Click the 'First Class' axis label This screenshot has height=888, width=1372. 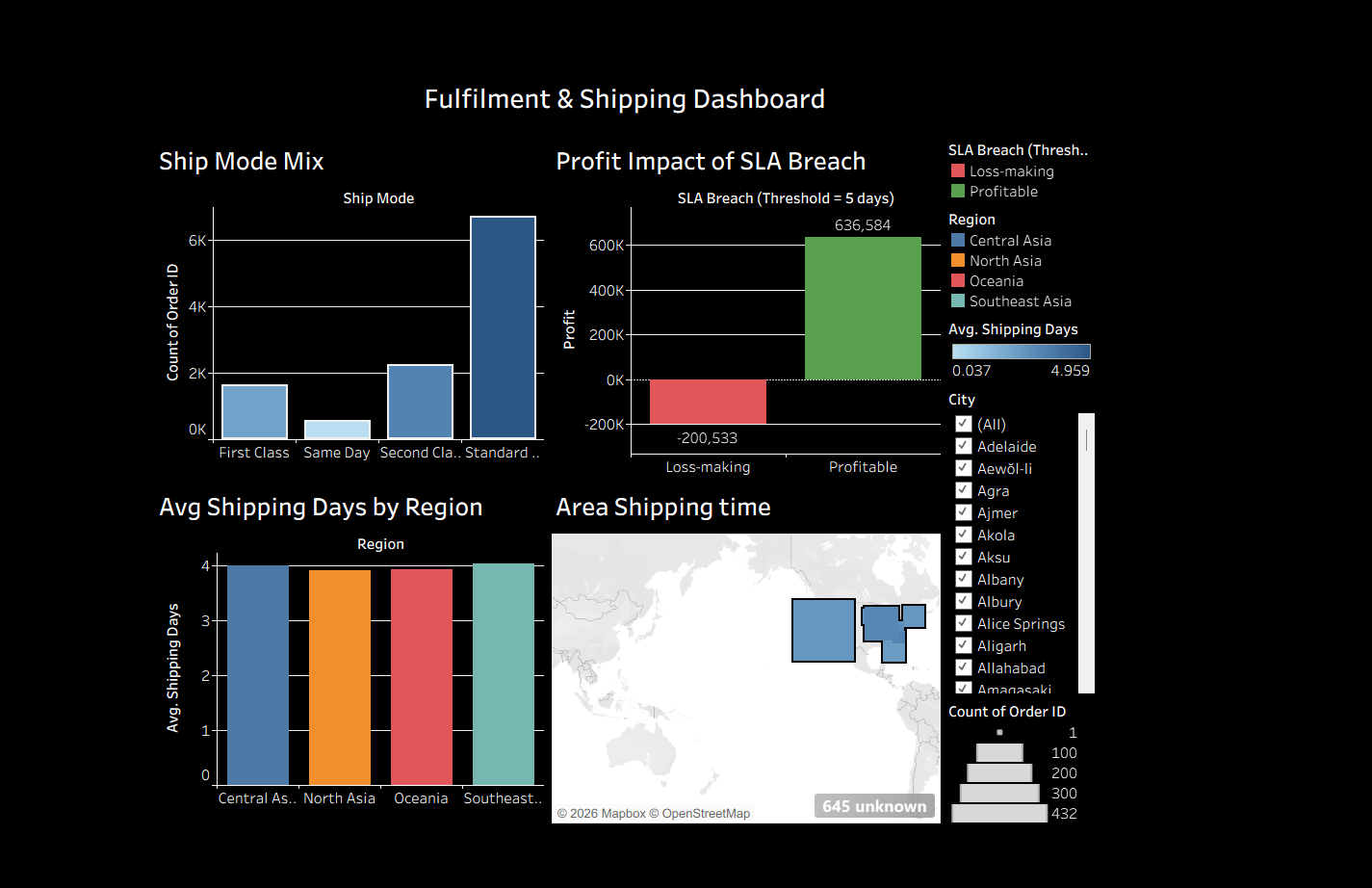coord(254,452)
